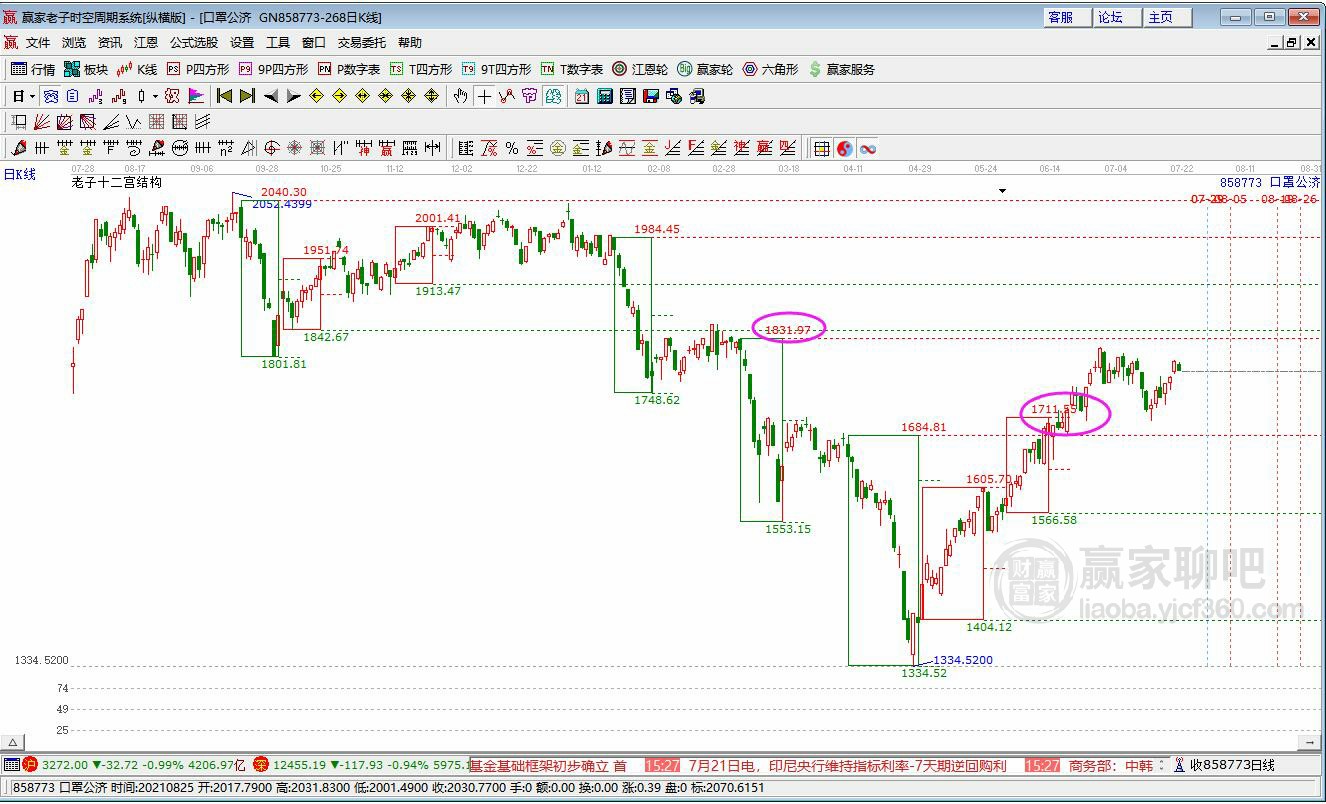This screenshot has height=804, width=1326.
Task: Click the 主页 button
Action: [x=1168, y=17]
